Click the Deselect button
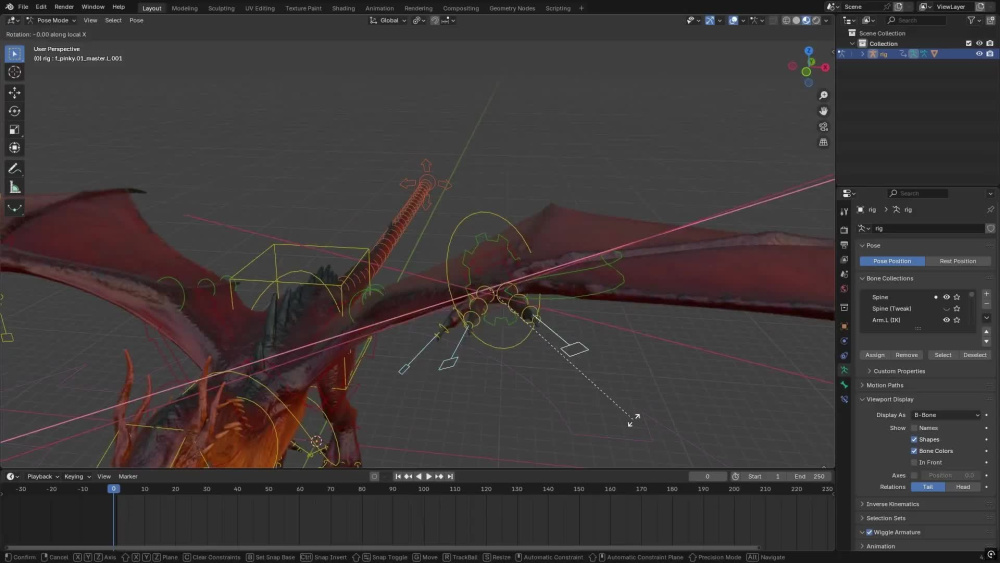Viewport: 1000px width, 563px height. [x=974, y=355]
